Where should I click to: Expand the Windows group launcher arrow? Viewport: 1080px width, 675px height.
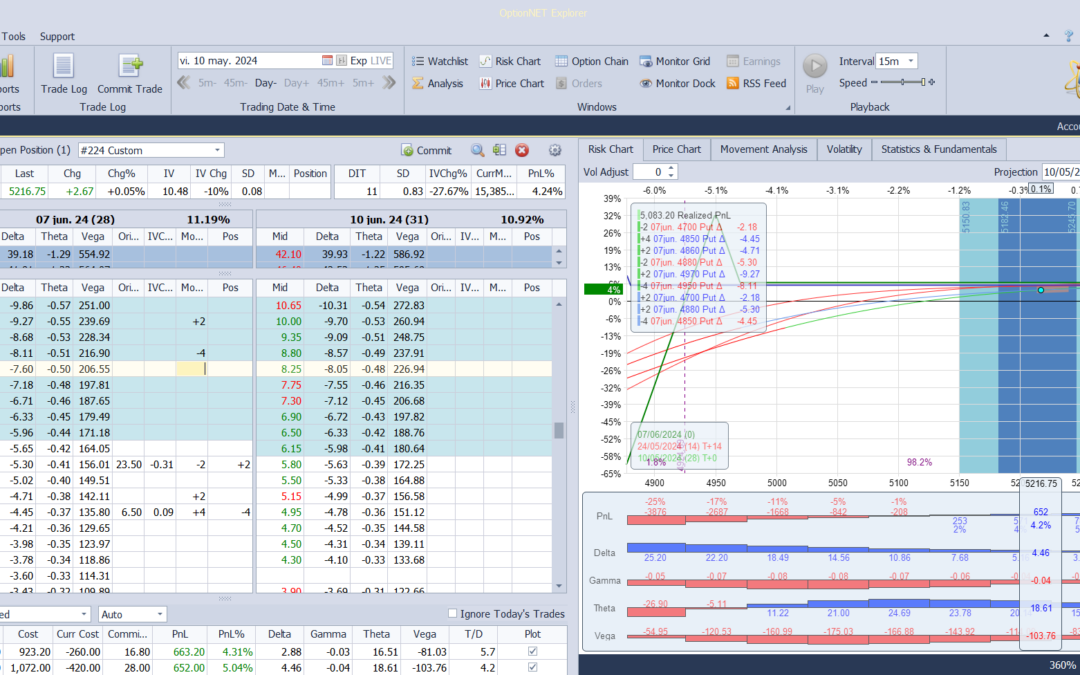point(788,108)
